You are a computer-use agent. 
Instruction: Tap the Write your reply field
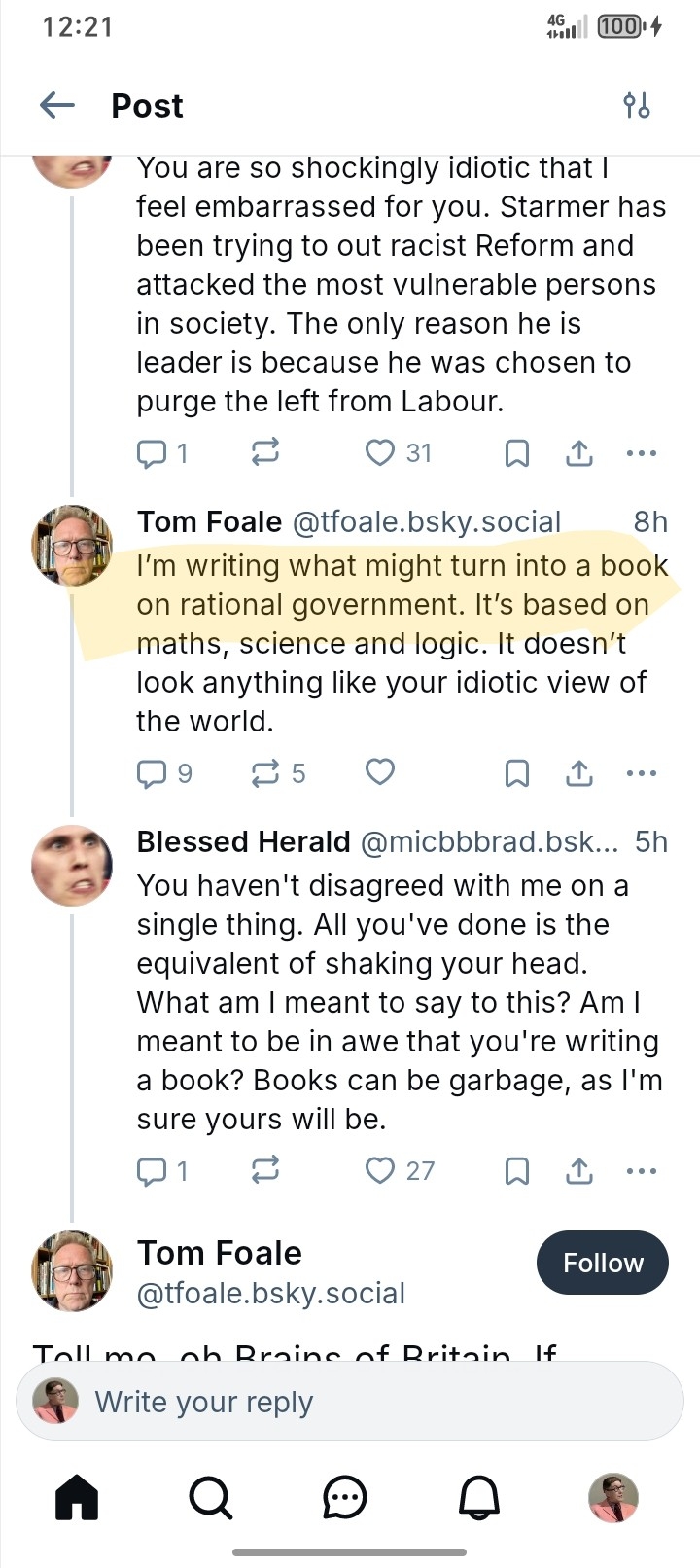tap(350, 1402)
